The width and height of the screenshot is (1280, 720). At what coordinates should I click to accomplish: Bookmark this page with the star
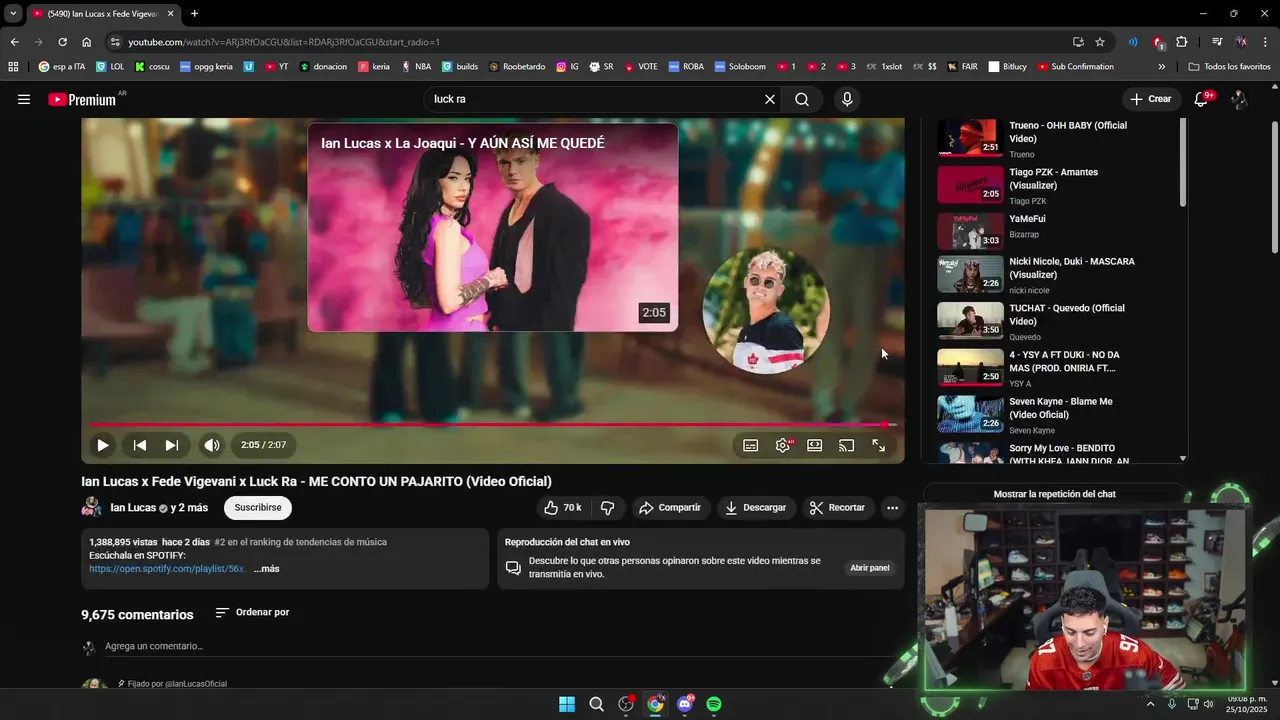pyautogui.click(x=1100, y=42)
